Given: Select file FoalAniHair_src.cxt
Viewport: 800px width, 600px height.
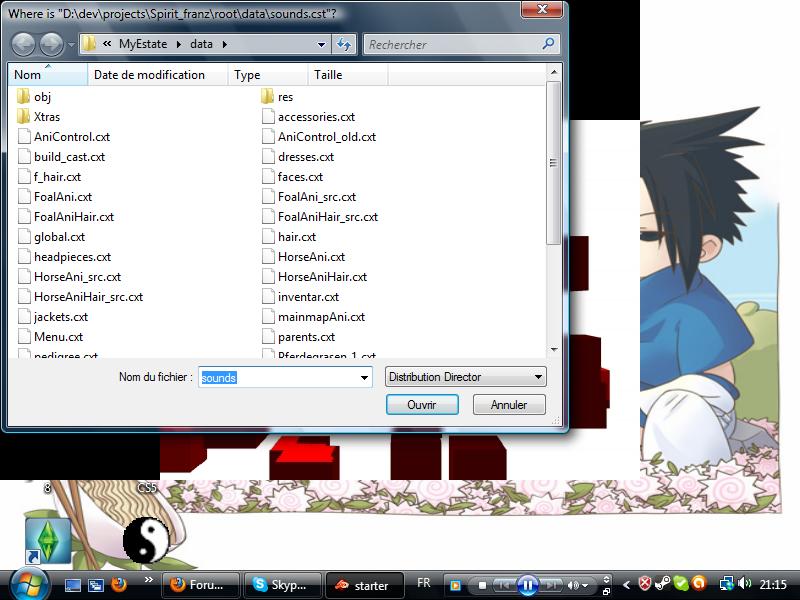Looking at the screenshot, I should point(320,217).
